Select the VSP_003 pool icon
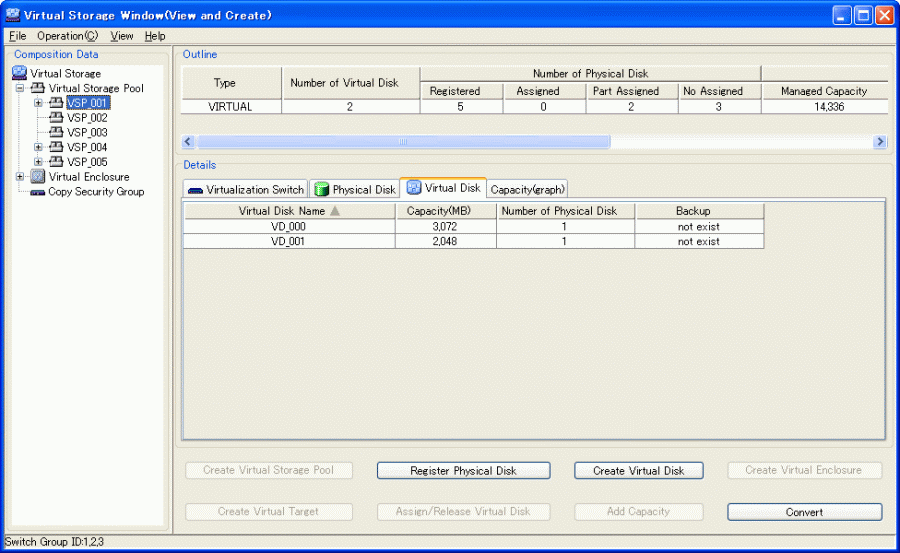The image size is (900, 553). tap(56, 132)
